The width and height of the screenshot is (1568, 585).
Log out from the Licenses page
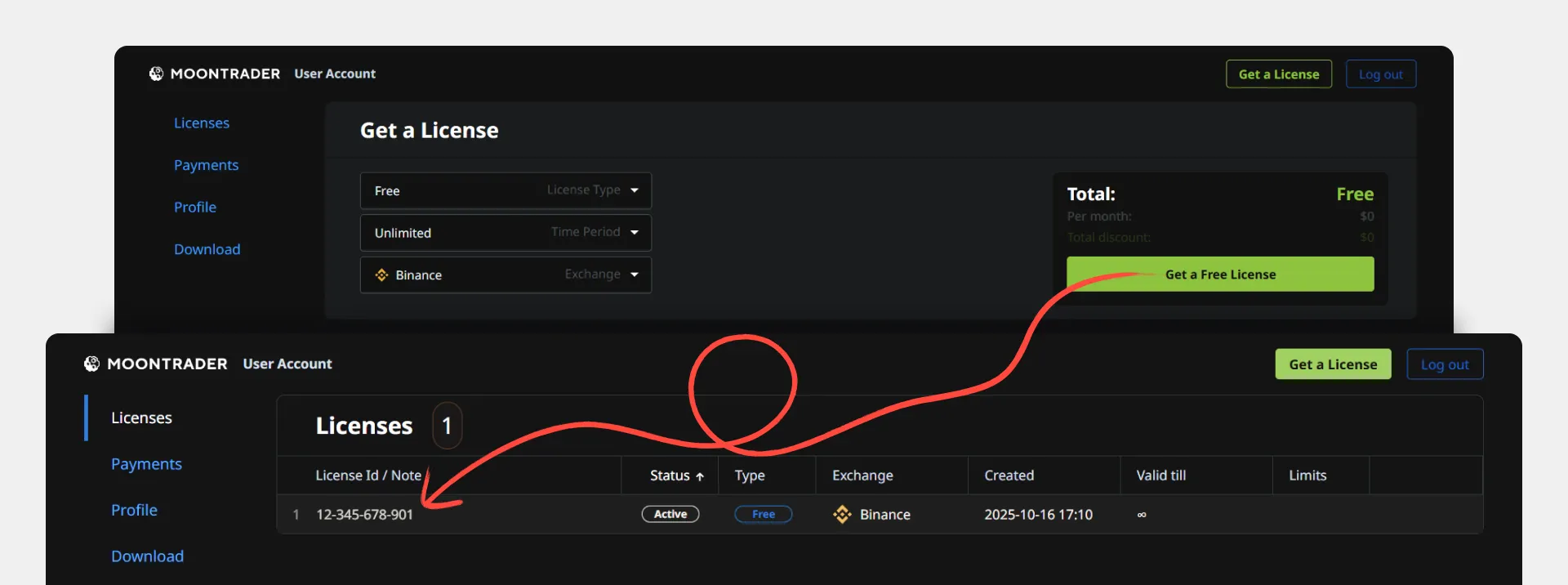[x=1444, y=364]
